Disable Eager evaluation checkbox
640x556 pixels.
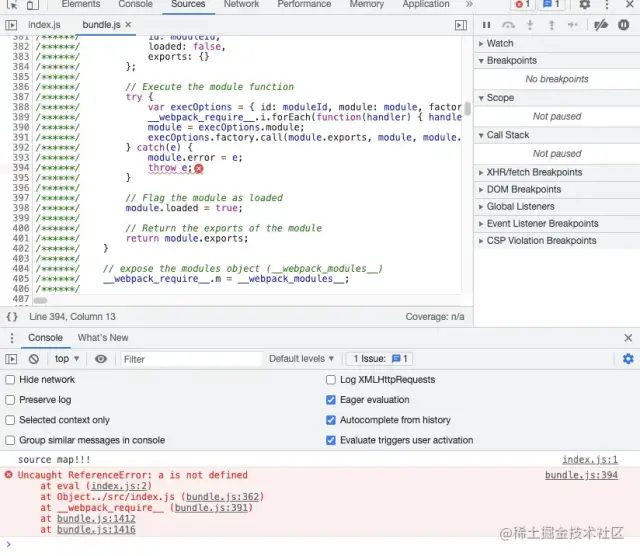331,400
